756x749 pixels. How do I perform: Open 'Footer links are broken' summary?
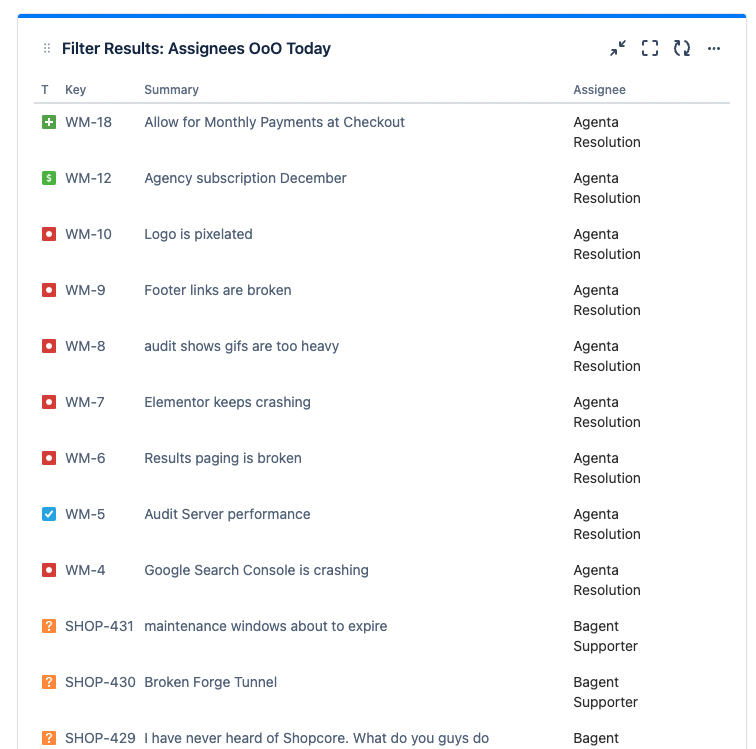[x=218, y=290]
